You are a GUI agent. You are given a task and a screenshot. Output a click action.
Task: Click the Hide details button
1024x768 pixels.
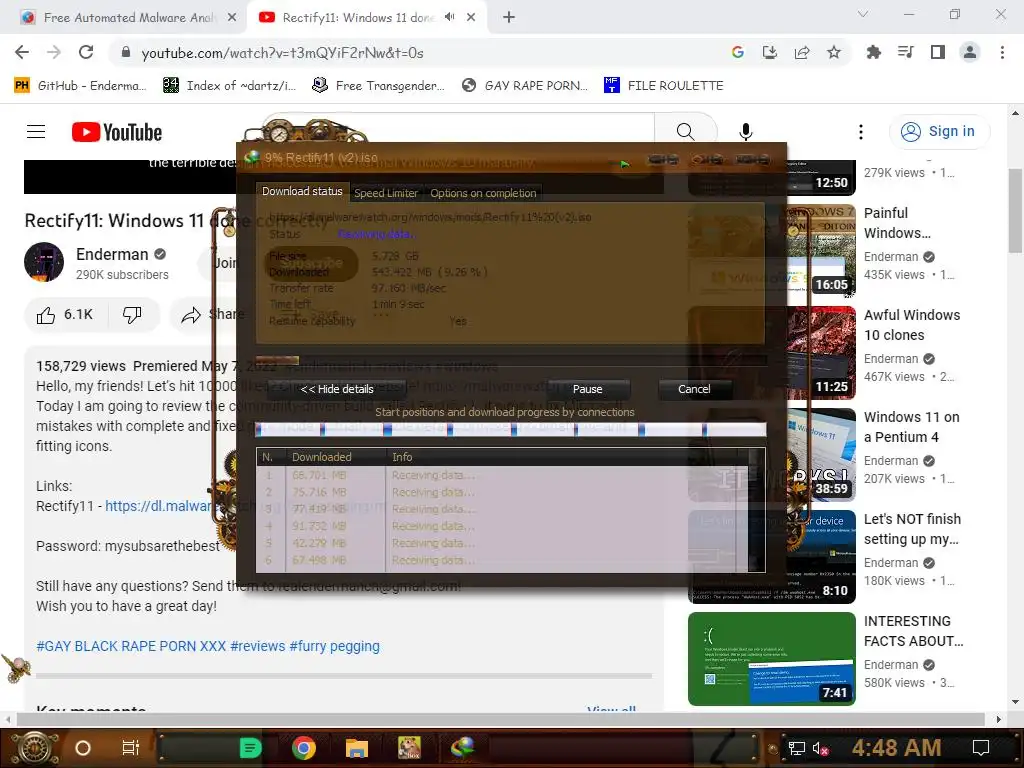click(x=337, y=389)
